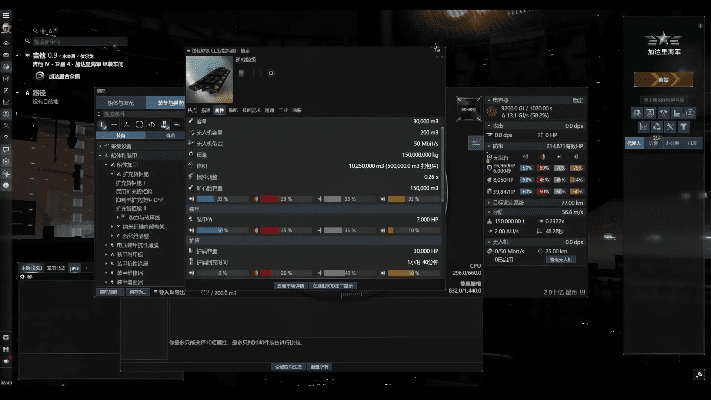Click the set-destination icon beside the station name
The width and height of the screenshot is (711, 400).
[41, 75]
